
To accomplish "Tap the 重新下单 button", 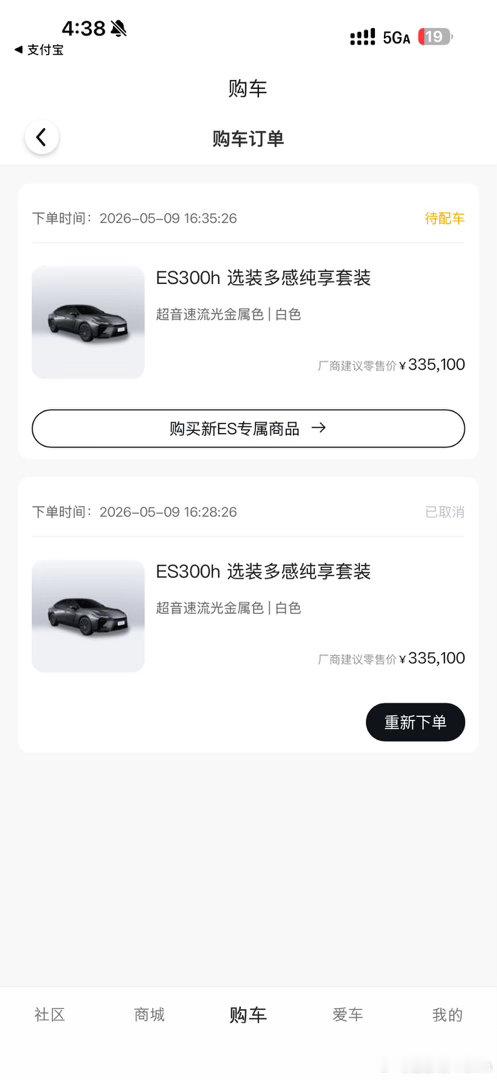I will click(415, 723).
